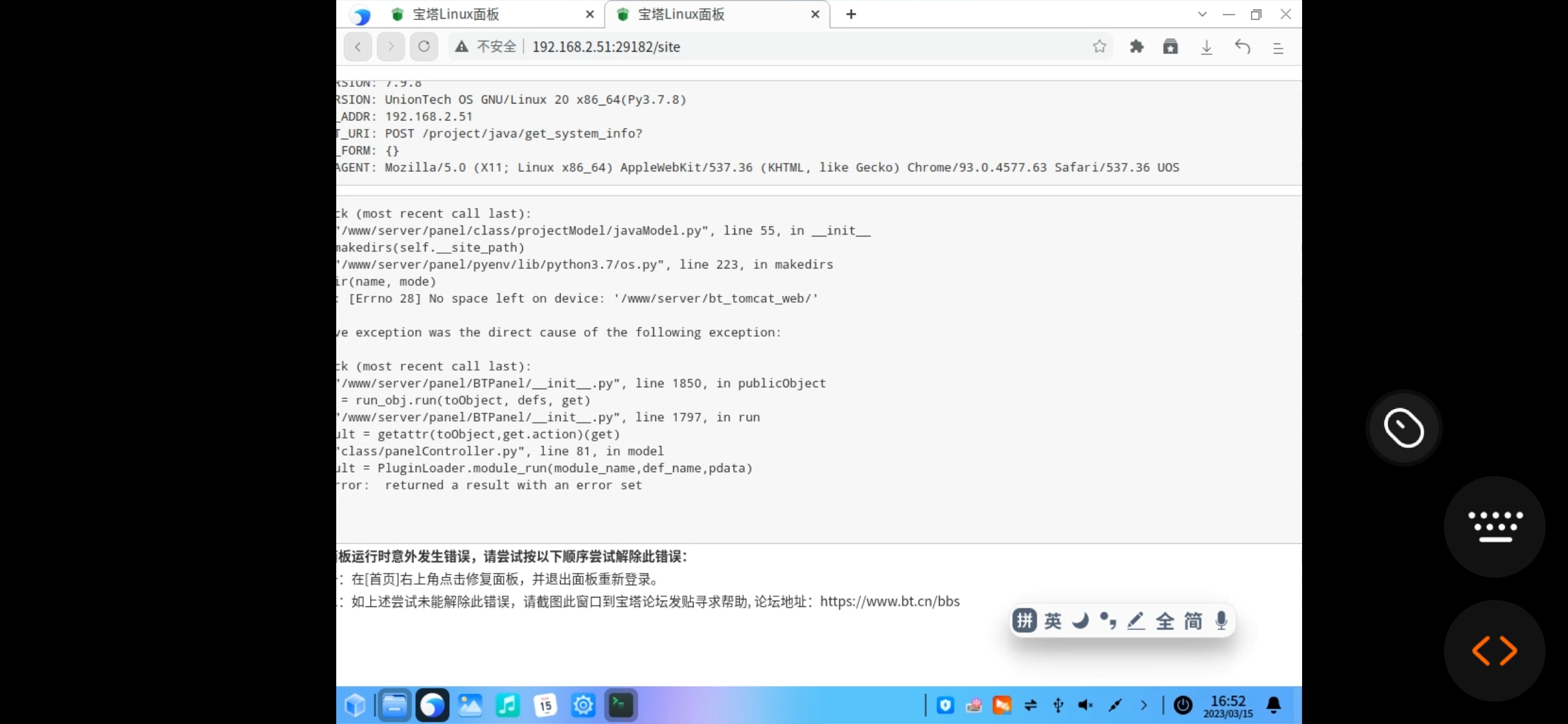
Task: Toggle full-width mode (全)
Action: pos(1165,620)
